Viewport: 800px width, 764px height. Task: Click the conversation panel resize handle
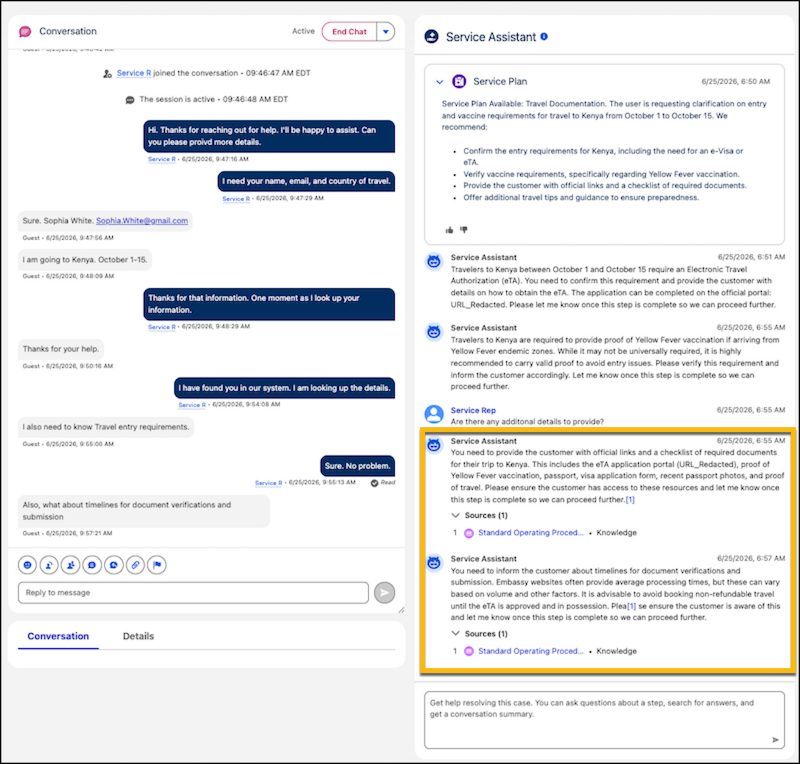coord(402,609)
